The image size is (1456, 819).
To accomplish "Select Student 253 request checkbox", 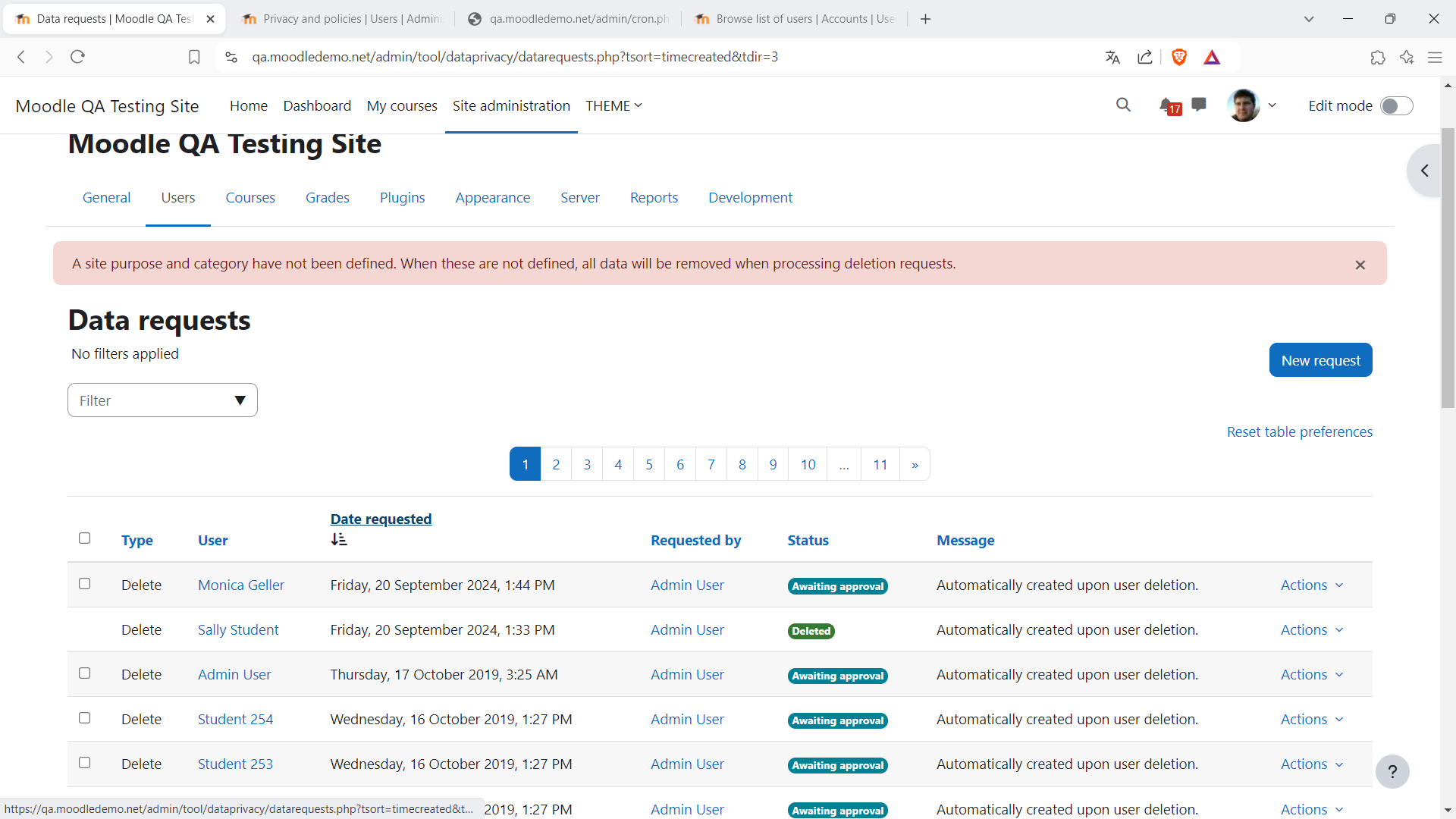I will click(x=84, y=762).
